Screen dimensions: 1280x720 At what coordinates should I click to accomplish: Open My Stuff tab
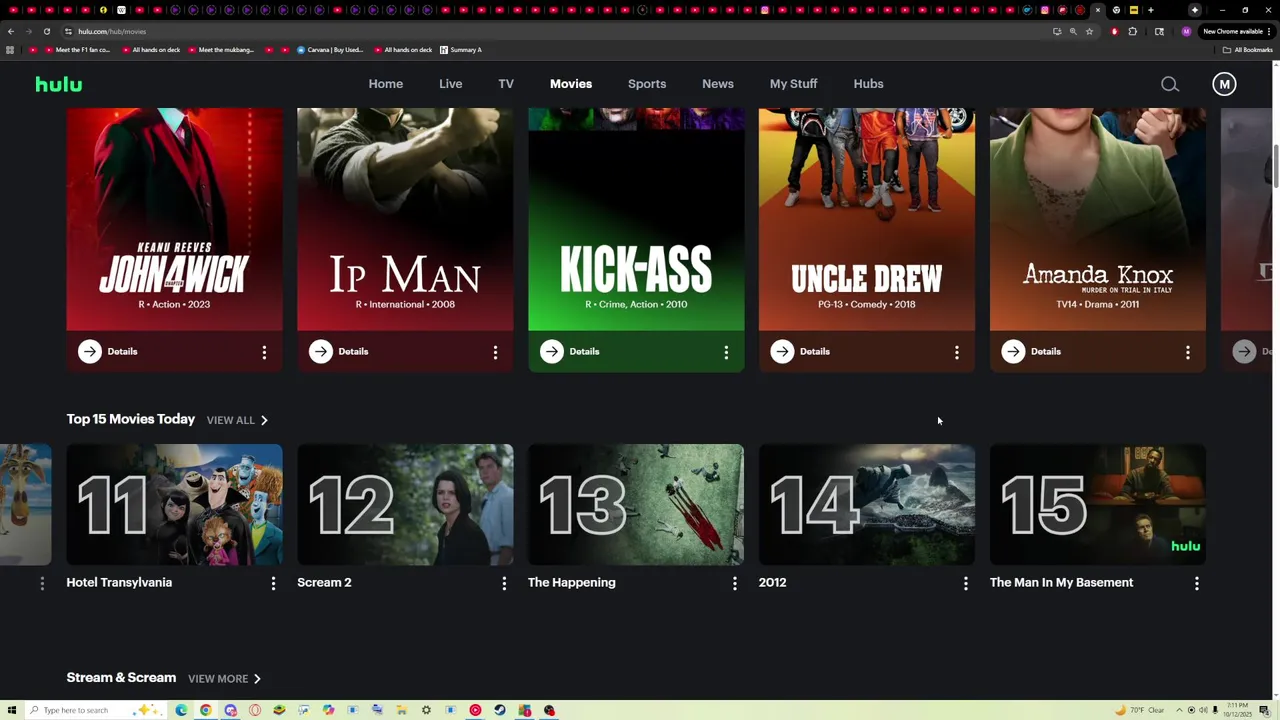click(x=794, y=84)
